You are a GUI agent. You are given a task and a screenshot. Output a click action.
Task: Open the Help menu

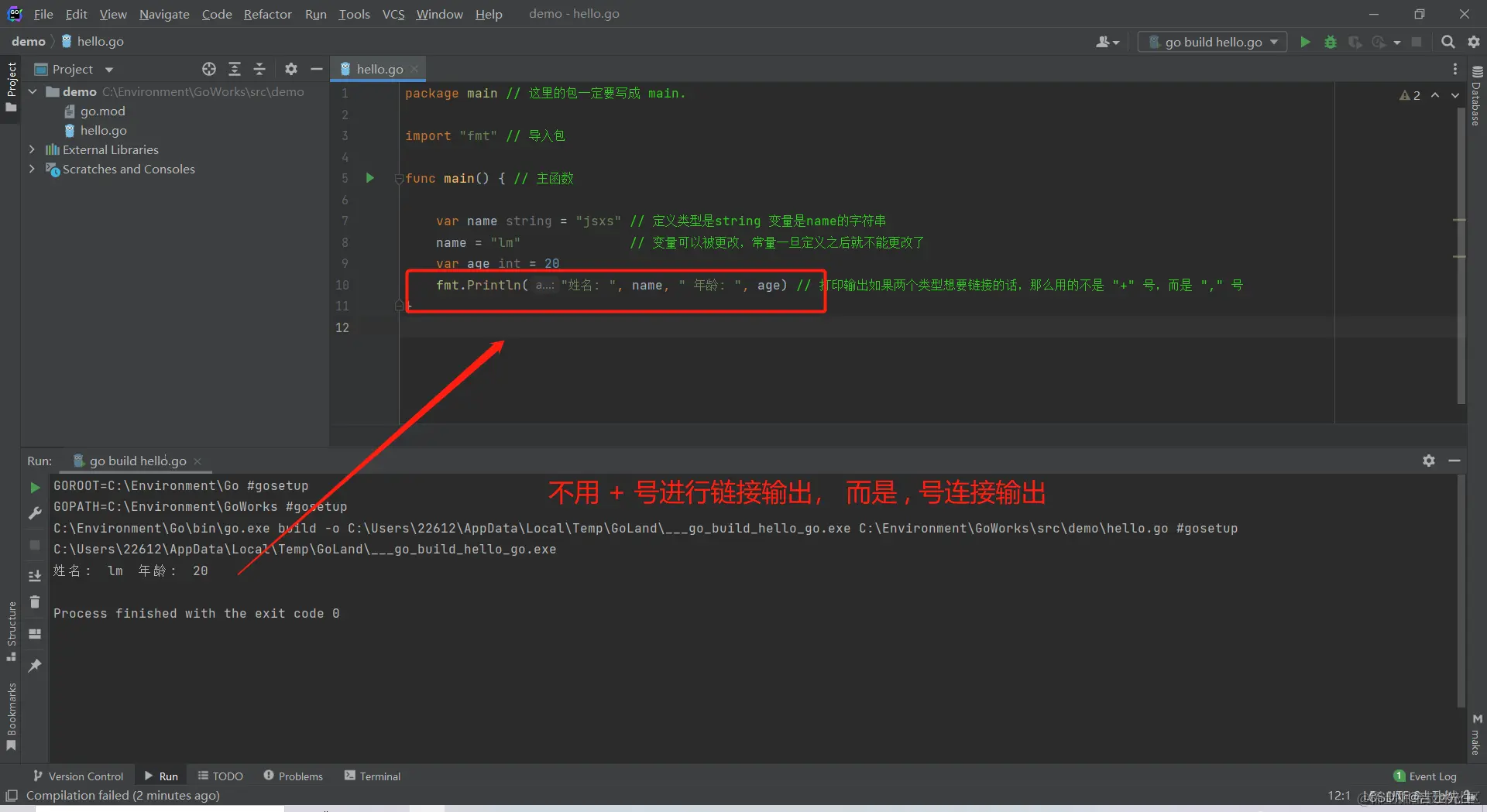click(x=489, y=14)
